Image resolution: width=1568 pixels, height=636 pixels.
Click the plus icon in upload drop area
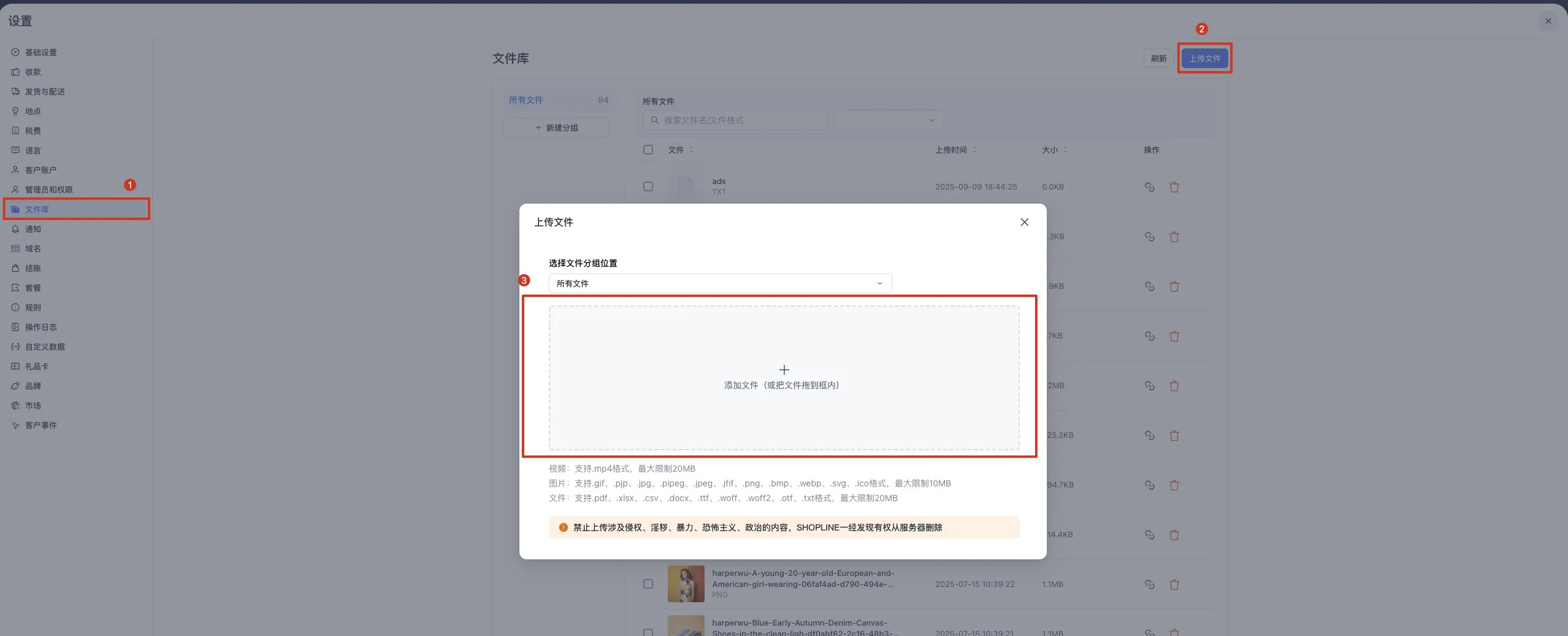pos(784,370)
